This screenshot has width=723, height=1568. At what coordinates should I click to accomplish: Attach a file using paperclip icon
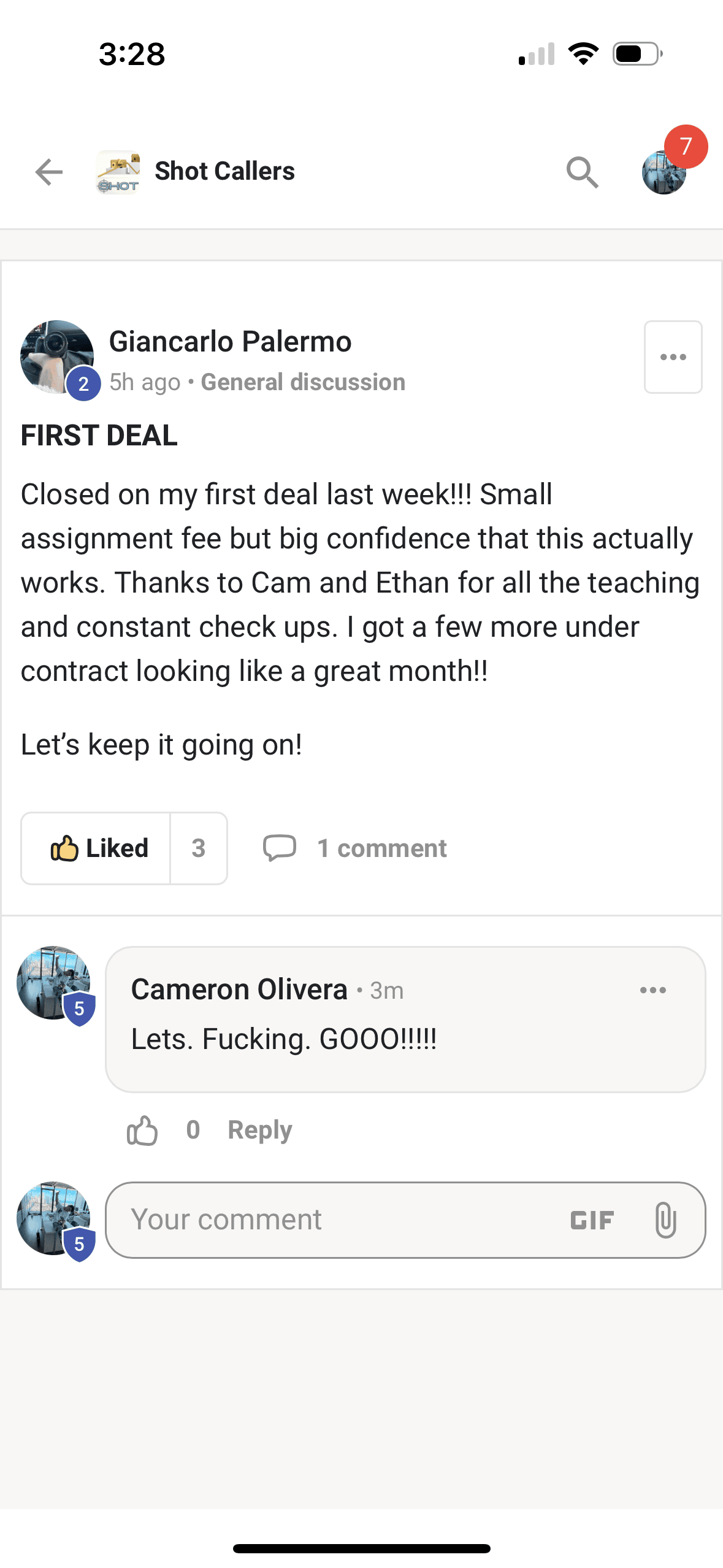665,1220
